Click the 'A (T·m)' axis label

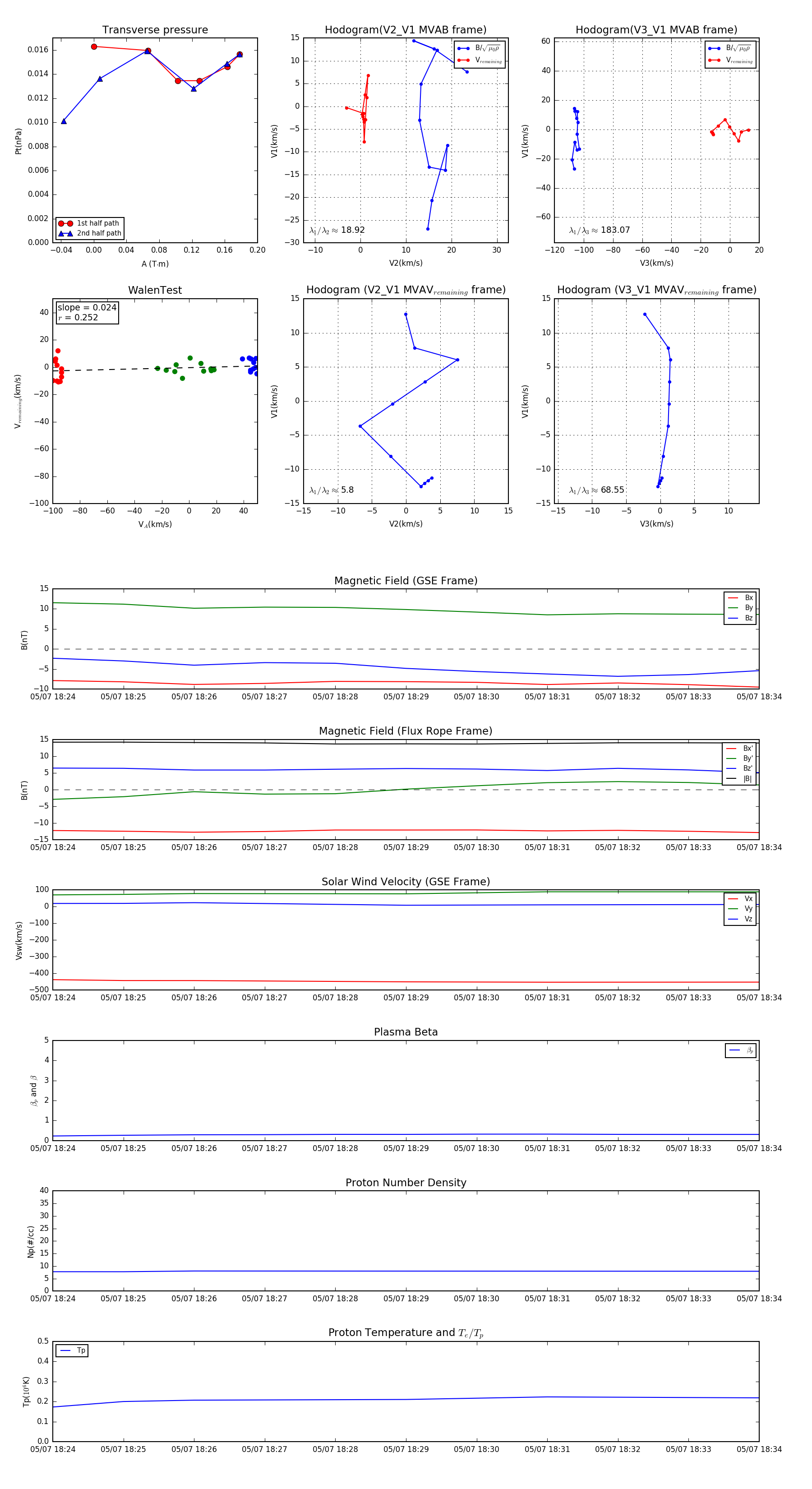tap(155, 264)
